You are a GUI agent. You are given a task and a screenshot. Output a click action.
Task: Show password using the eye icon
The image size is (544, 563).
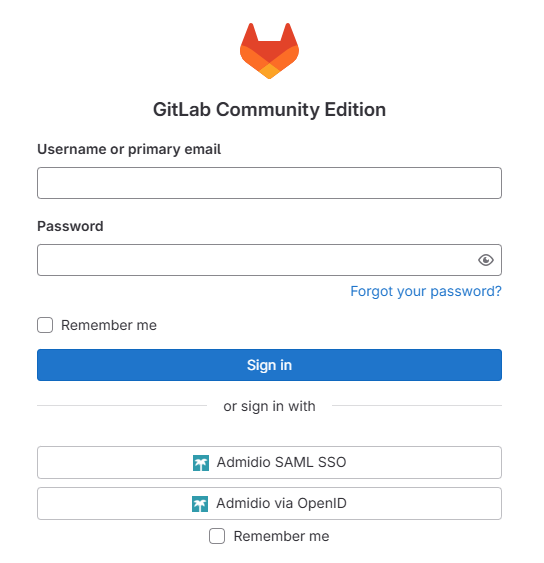click(x=485, y=260)
